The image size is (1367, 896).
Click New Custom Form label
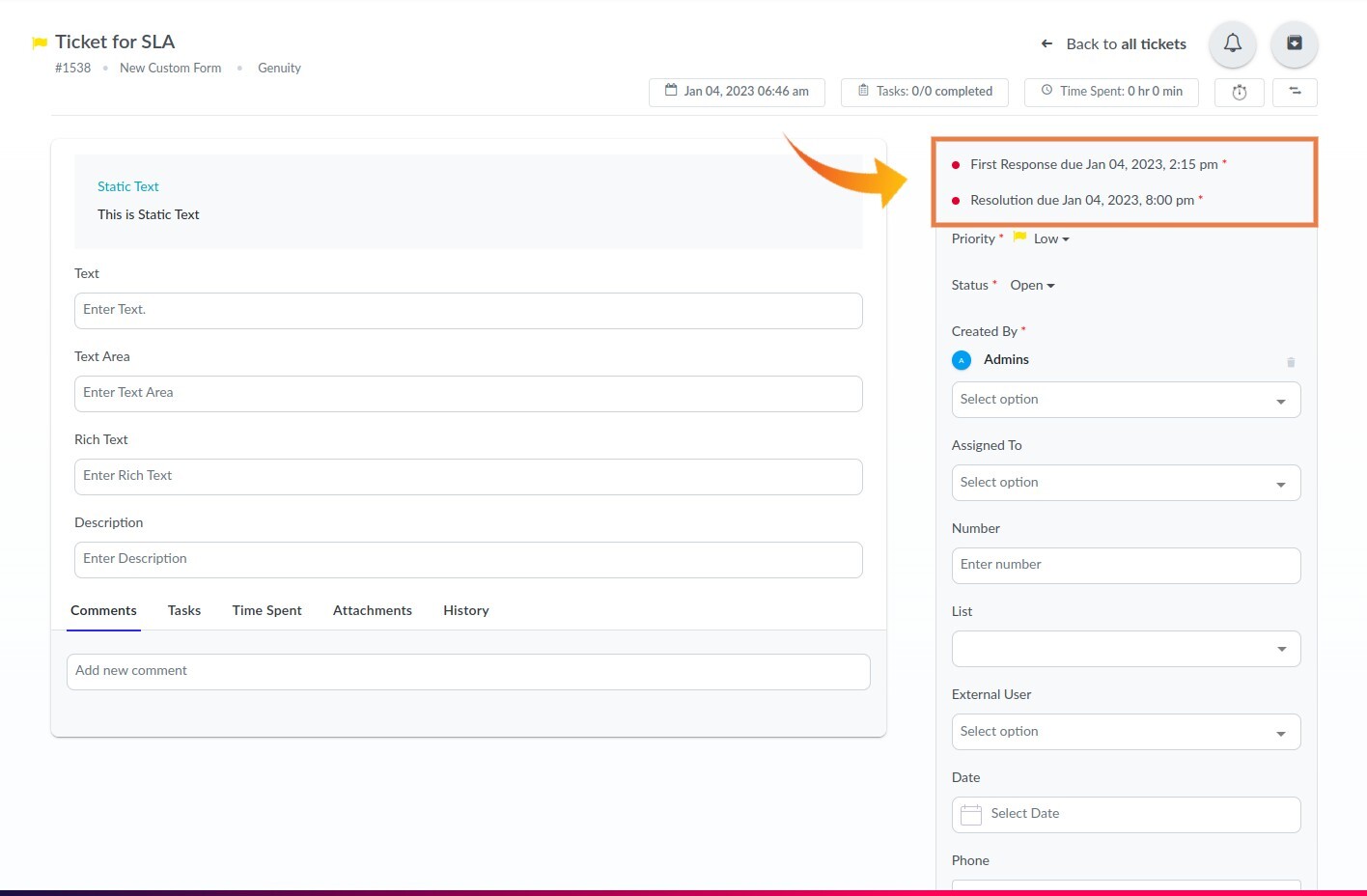171,69
